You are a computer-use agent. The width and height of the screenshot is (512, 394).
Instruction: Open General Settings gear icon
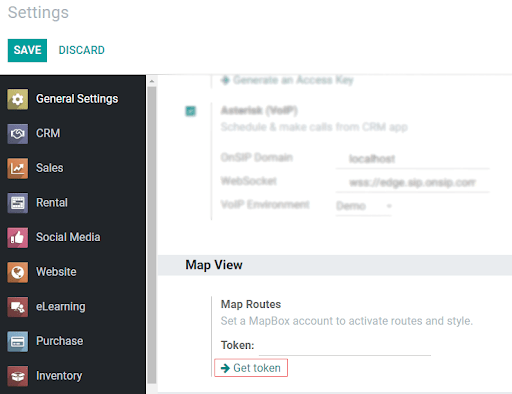18,99
